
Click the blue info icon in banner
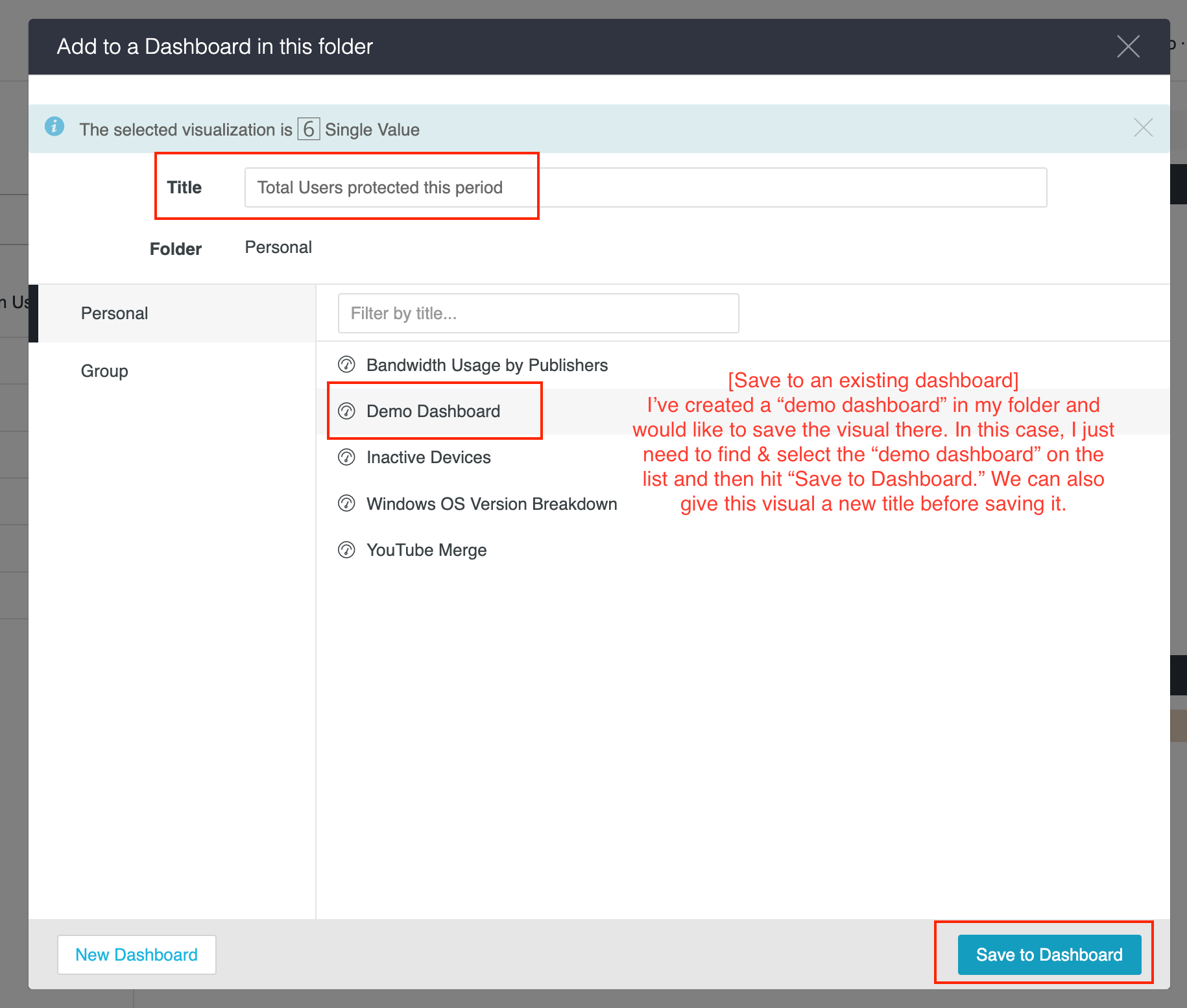coord(54,126)
